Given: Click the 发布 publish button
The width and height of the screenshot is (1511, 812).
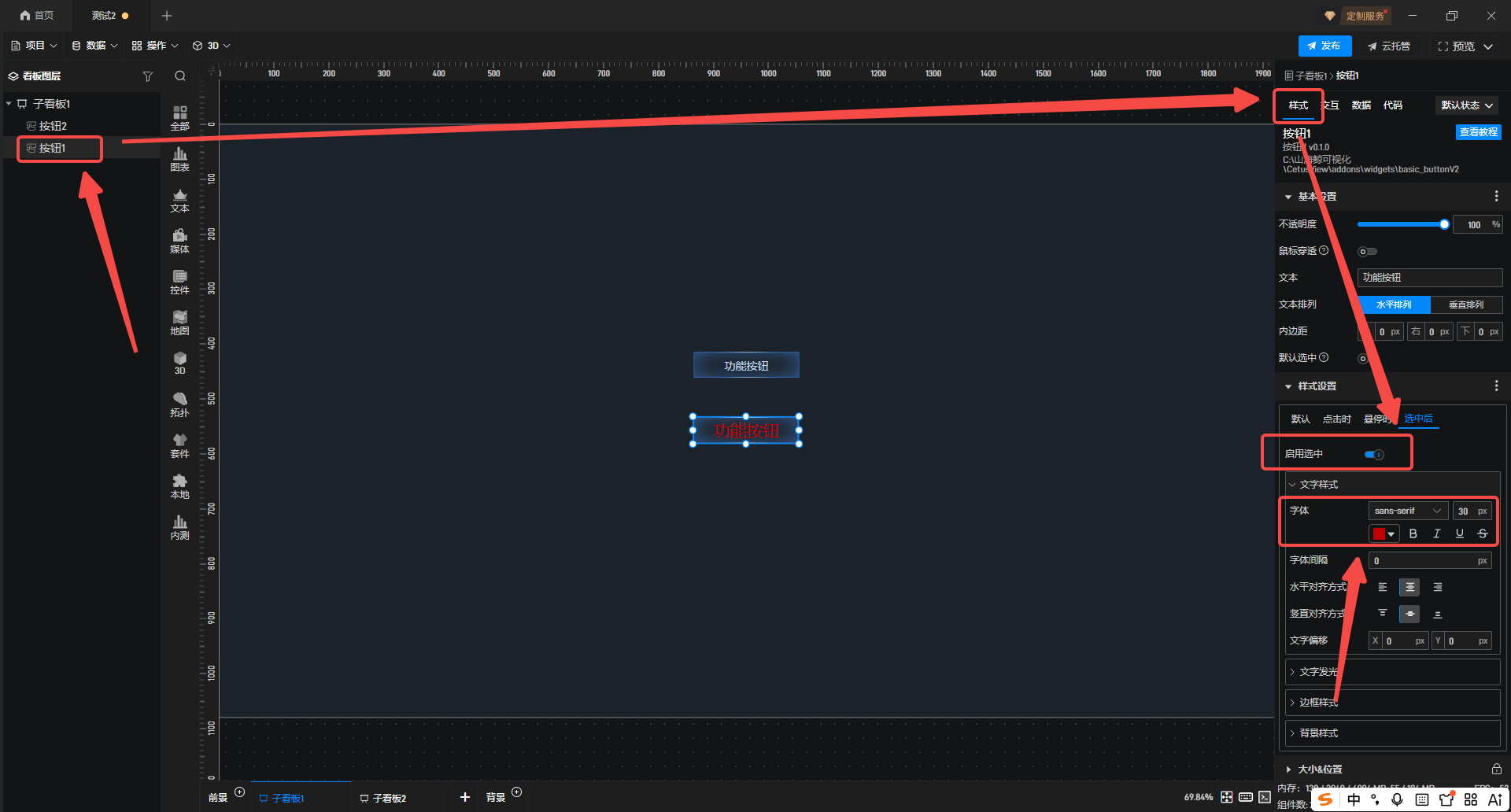Looking at the screenshot, I should click(1324, 46).
